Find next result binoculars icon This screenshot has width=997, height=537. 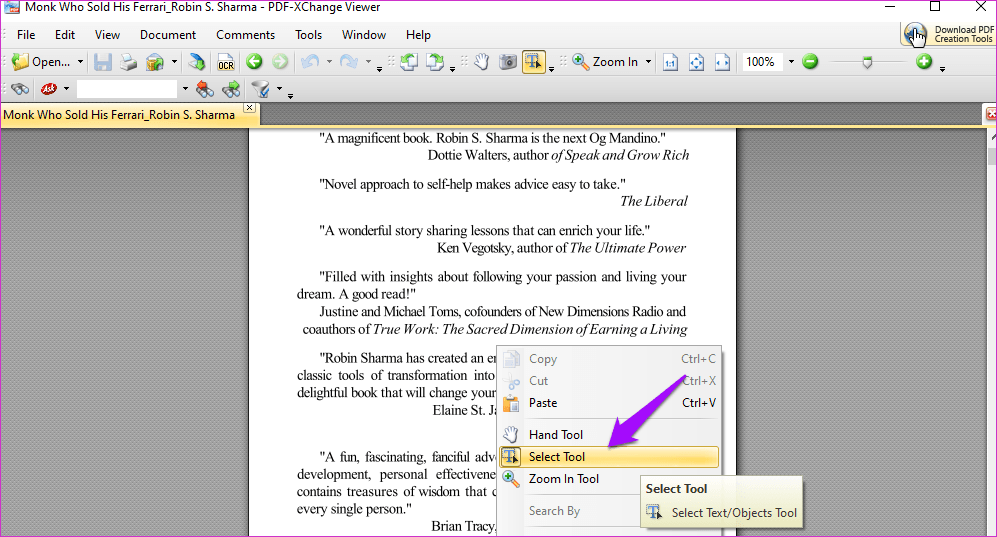tap(231, 89)
